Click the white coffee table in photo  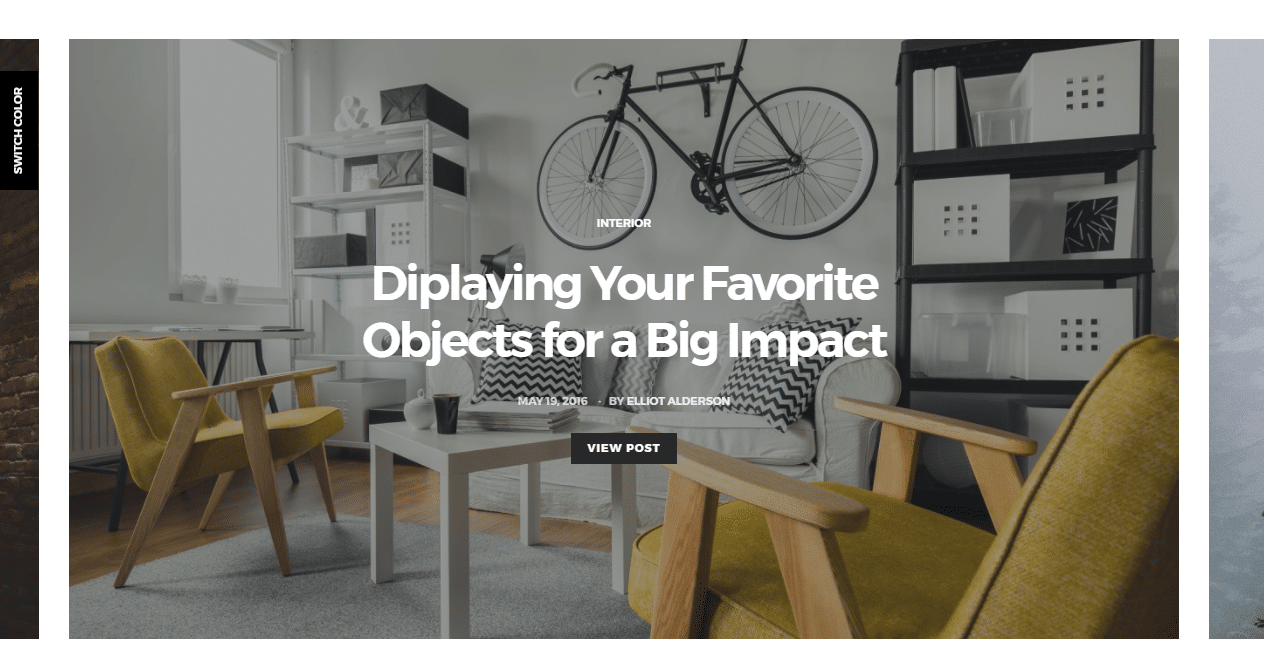500,500
